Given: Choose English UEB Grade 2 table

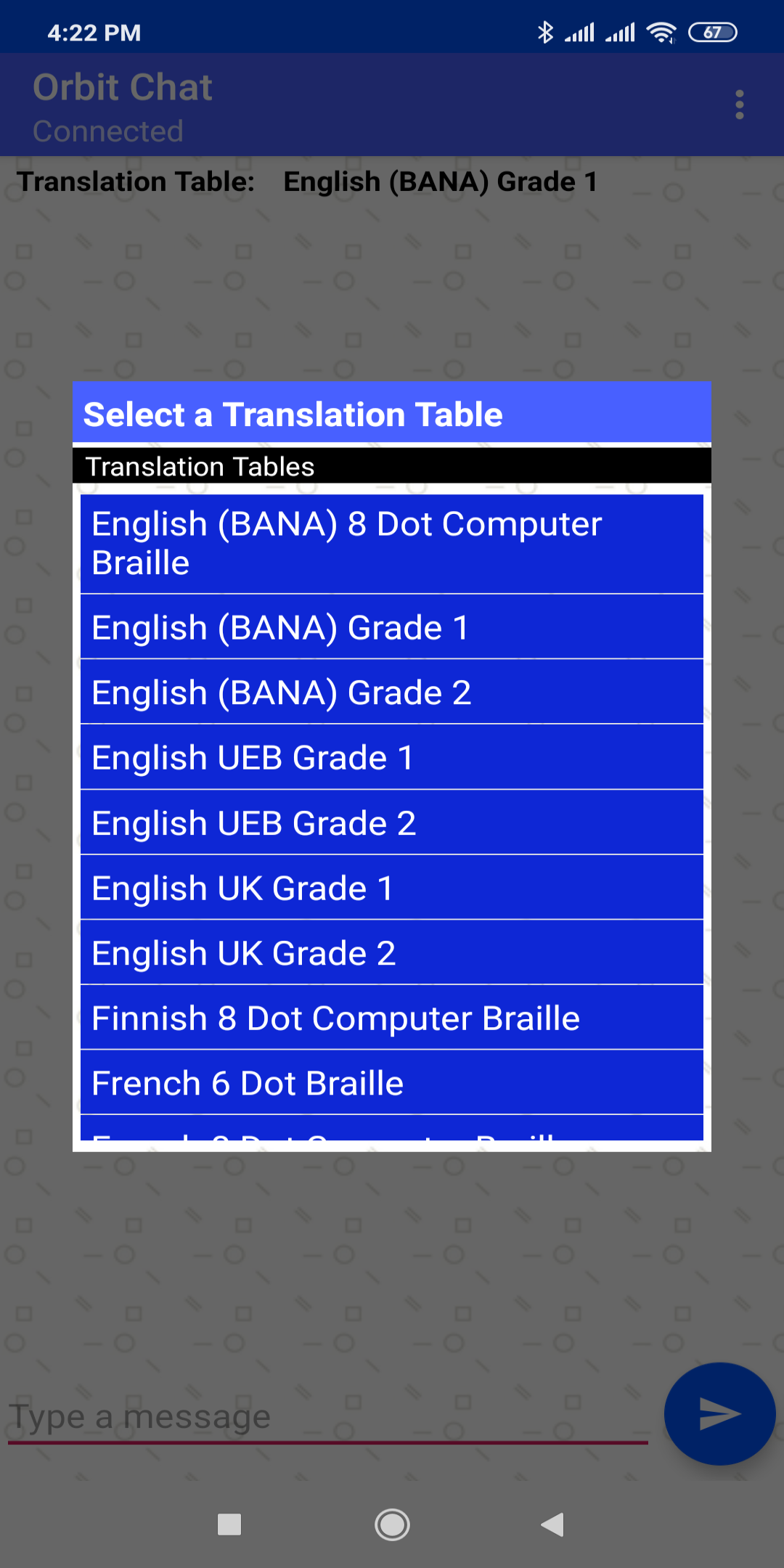Looking at the screenshot, I should coord(392,823).
